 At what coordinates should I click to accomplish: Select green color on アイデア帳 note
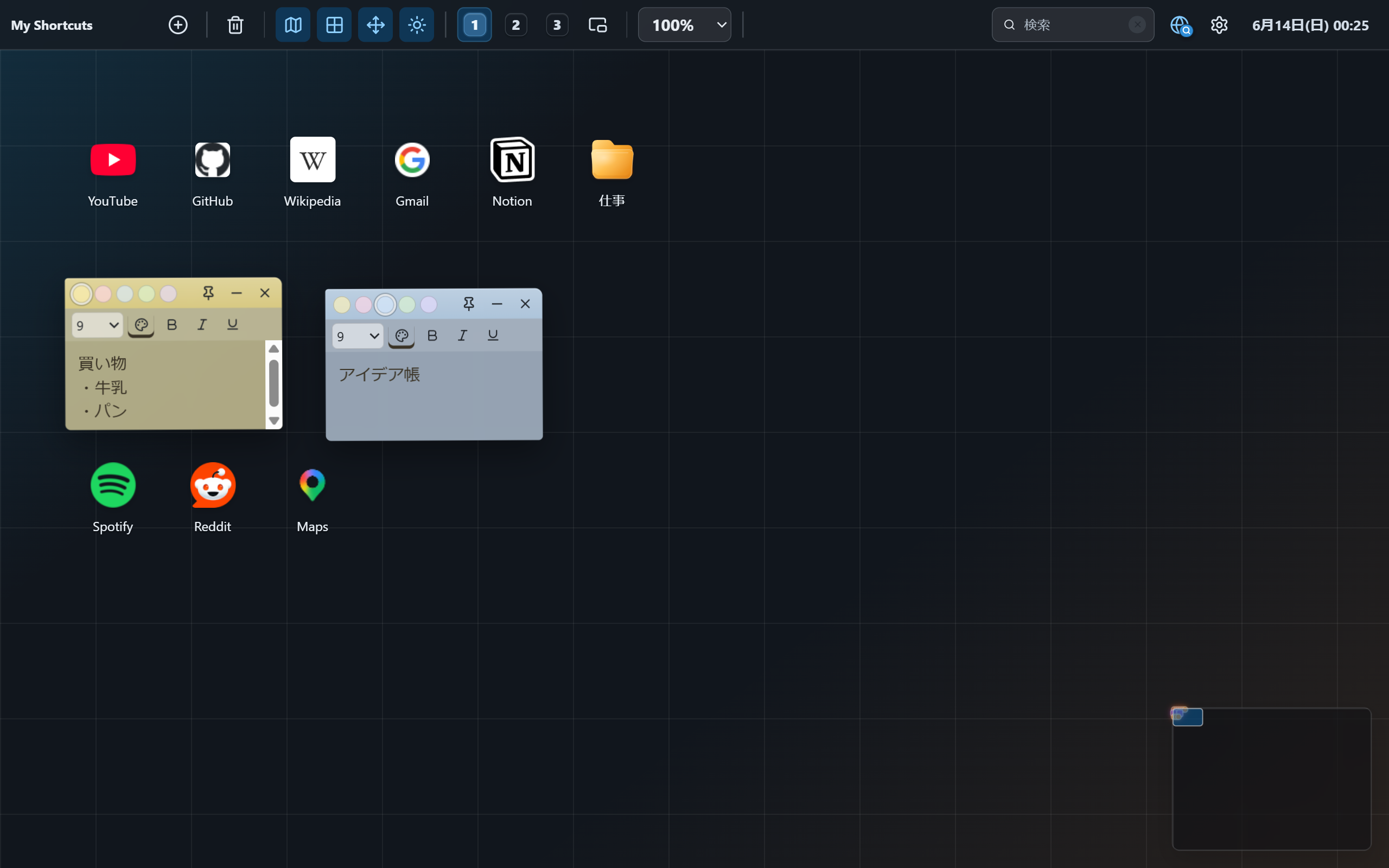(407, 305)
